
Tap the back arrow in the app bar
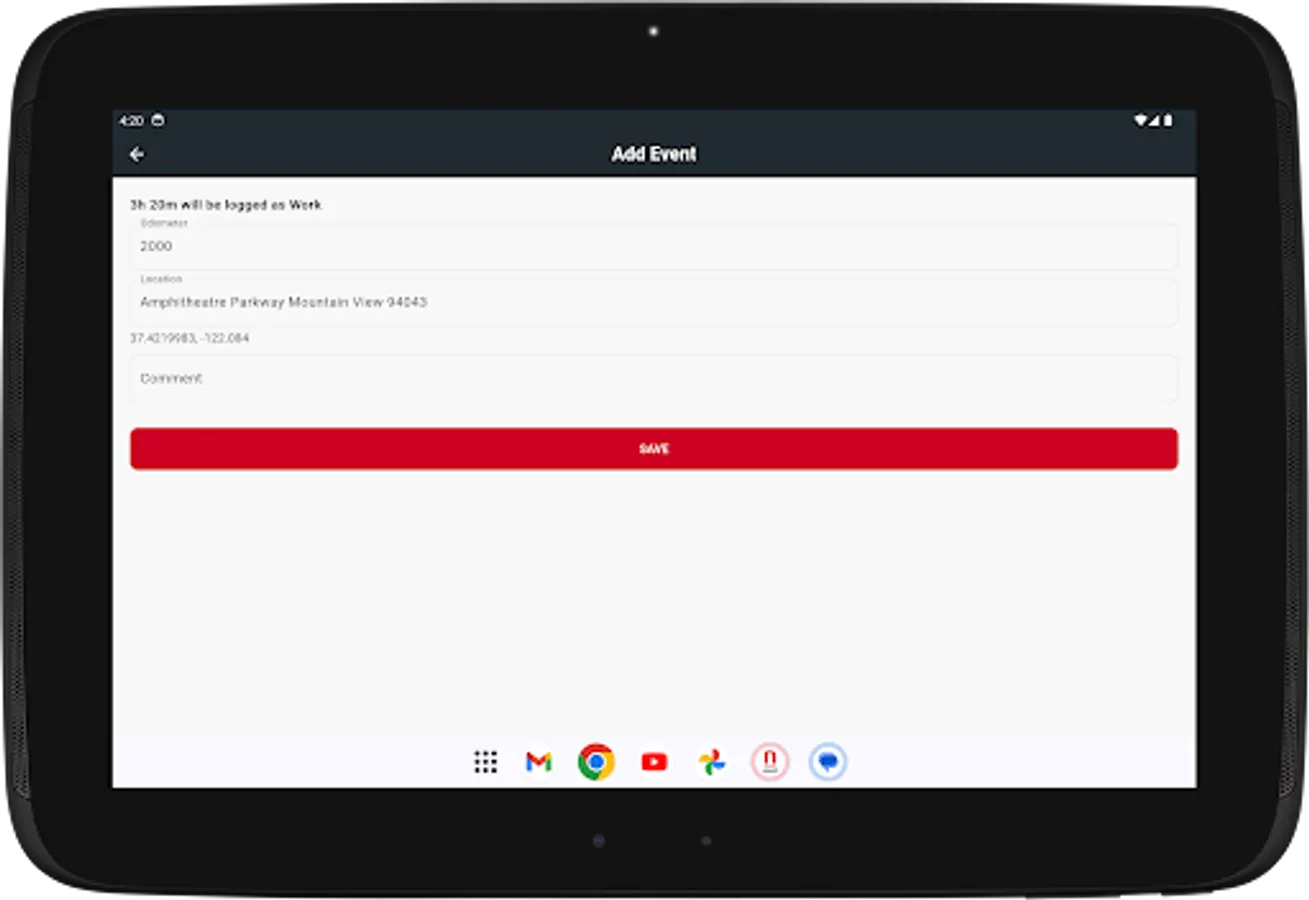(137, 153)
